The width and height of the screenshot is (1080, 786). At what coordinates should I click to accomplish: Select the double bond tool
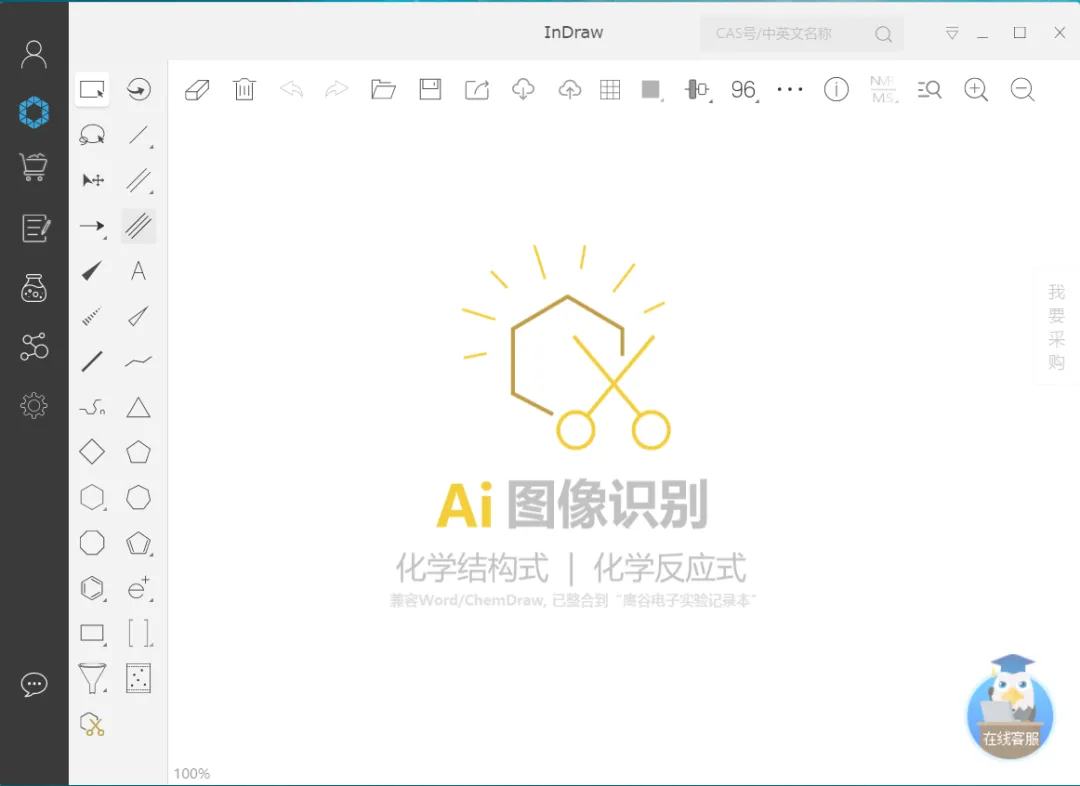tap(138, 180)
